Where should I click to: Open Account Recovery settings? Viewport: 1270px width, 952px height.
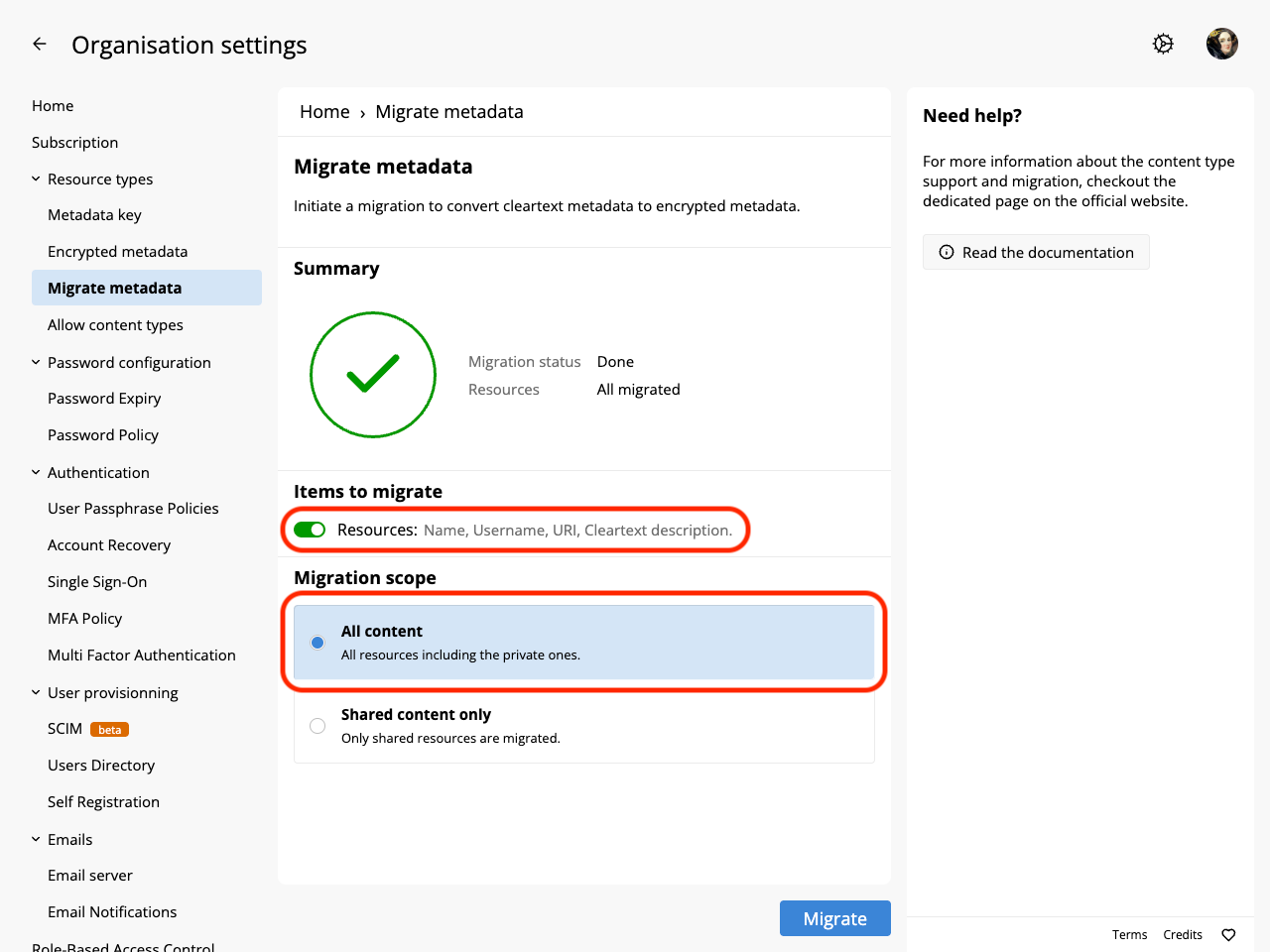pos(109,545)
